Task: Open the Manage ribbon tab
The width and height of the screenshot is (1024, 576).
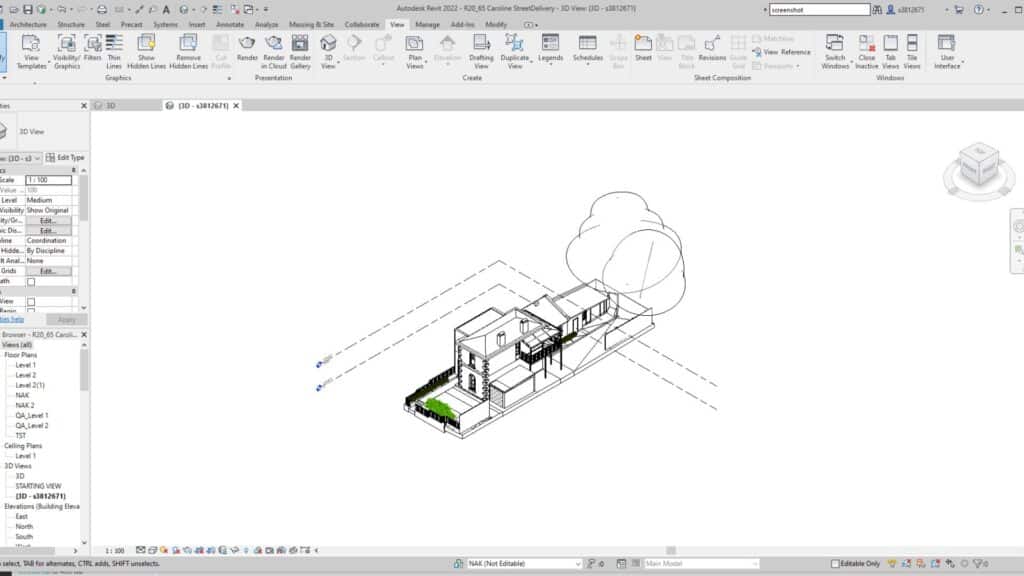Action: tap(427, 24)
